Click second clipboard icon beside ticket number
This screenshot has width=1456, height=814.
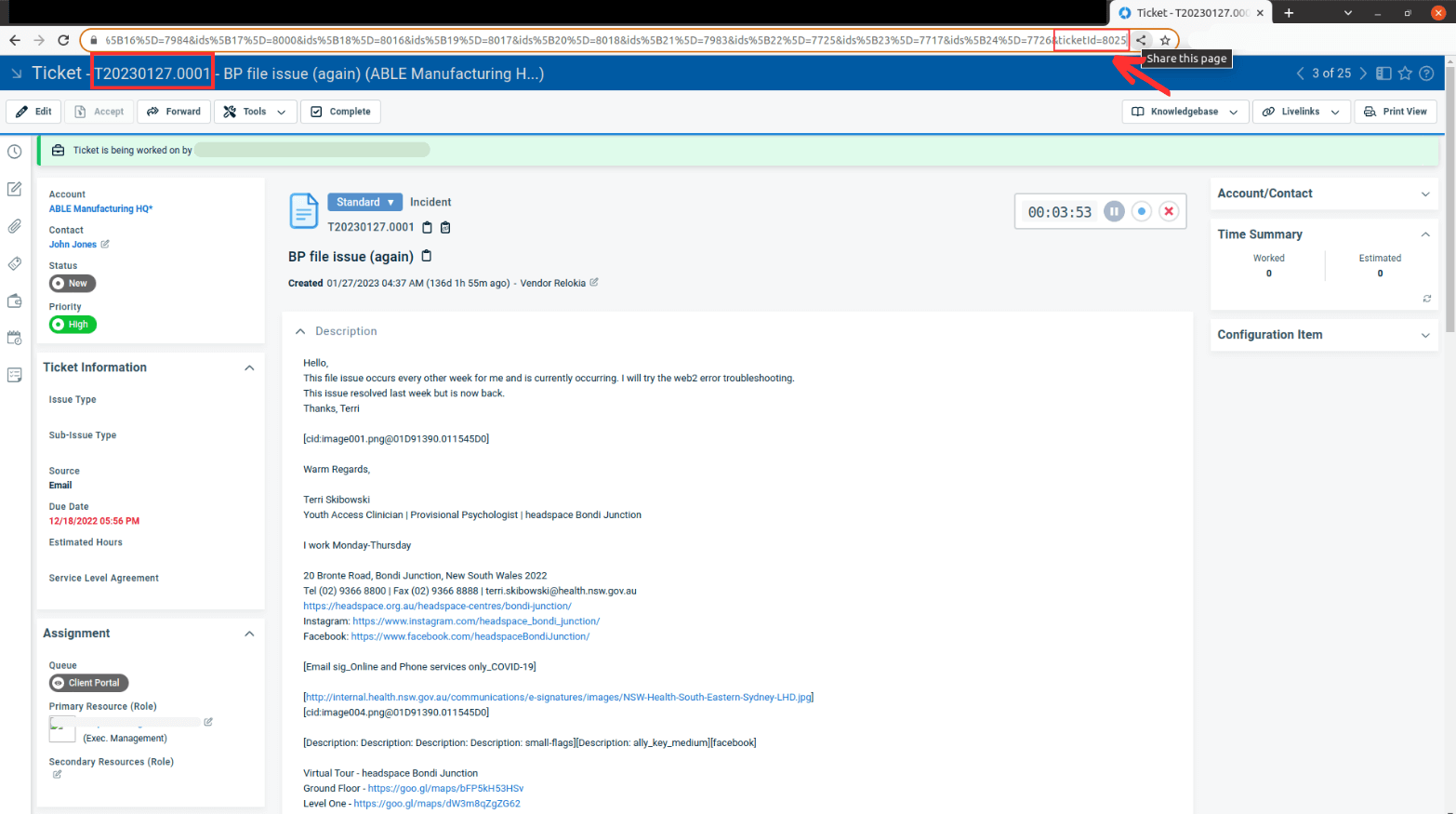point(445,227)
